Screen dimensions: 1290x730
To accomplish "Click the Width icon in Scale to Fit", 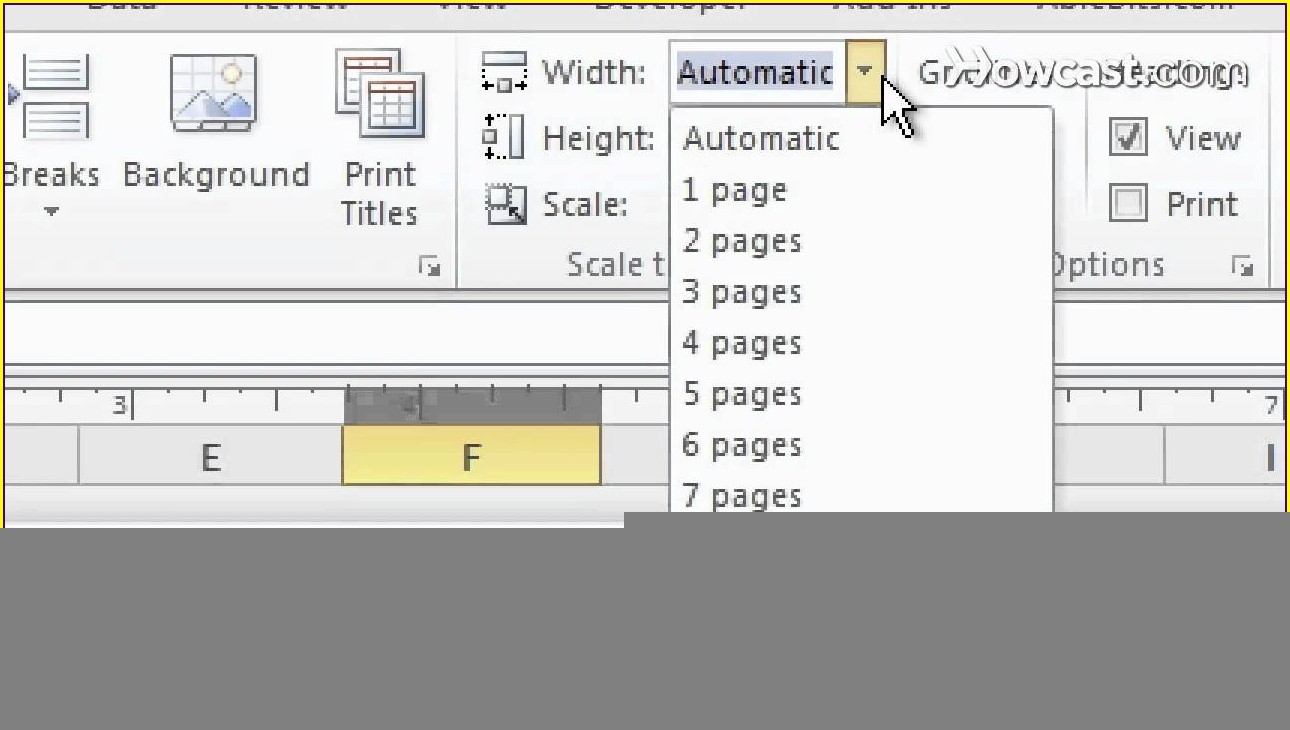I will (x=504, y=73).
